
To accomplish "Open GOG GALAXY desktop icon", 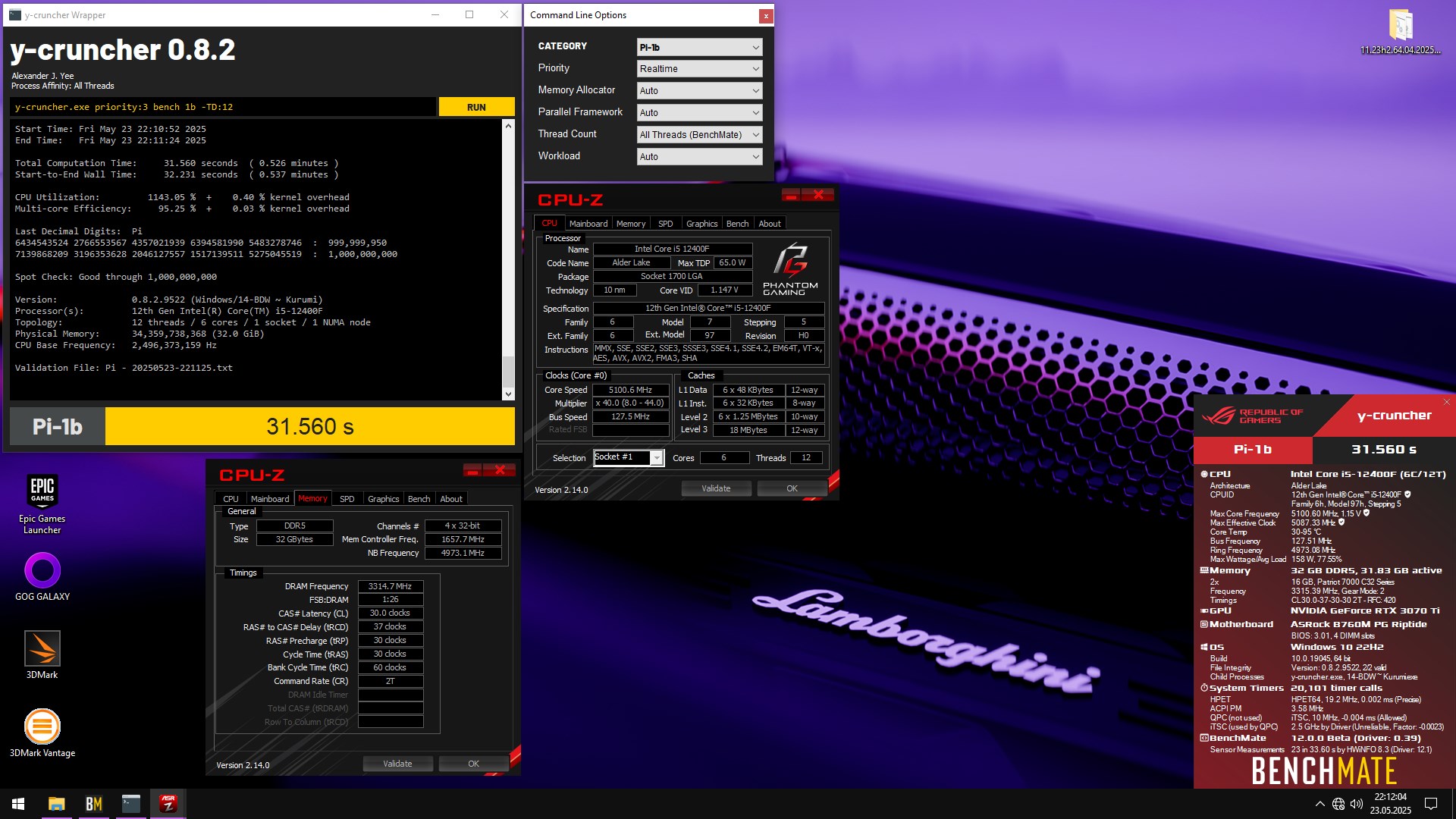I will (42, 576).
